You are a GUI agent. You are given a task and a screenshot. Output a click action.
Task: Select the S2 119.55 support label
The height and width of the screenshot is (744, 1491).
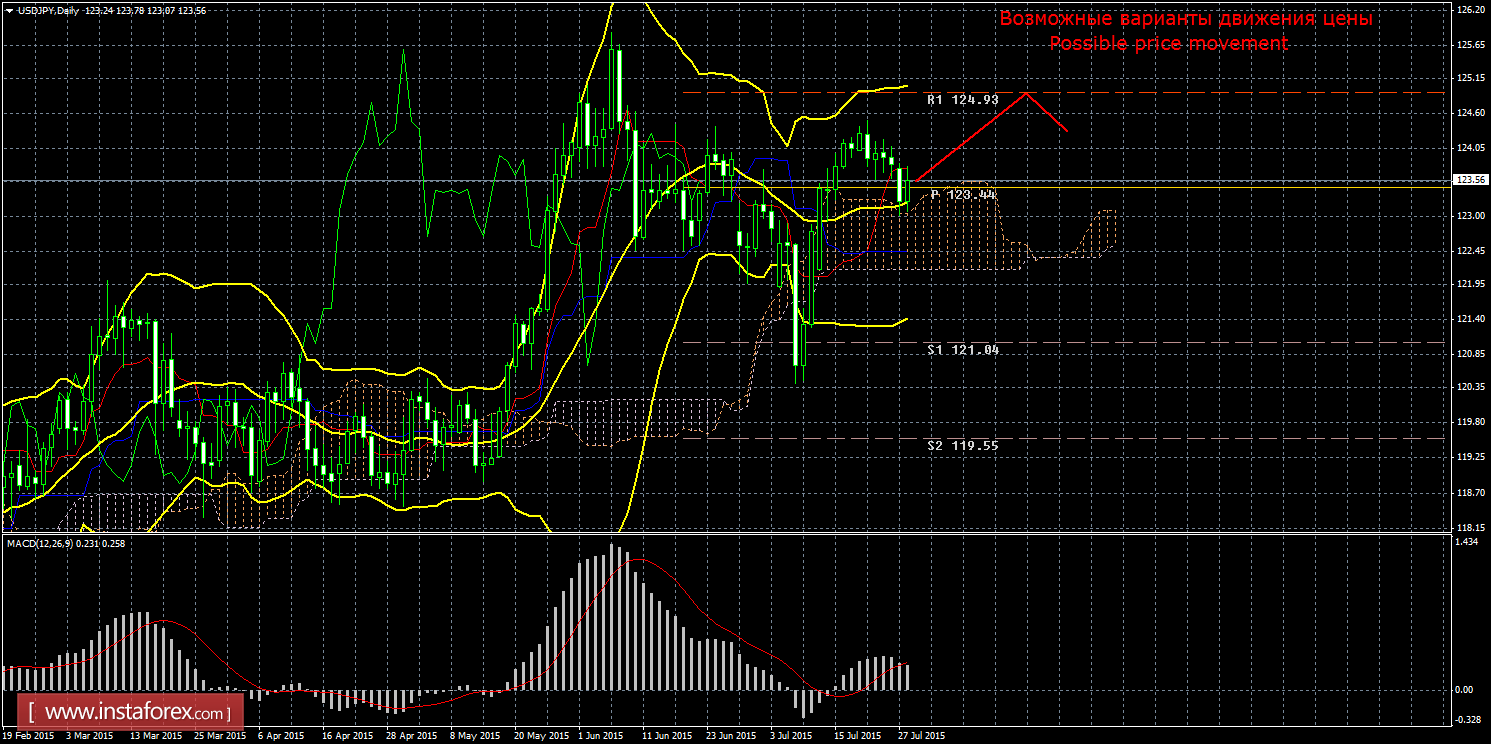tap(962, 445)
